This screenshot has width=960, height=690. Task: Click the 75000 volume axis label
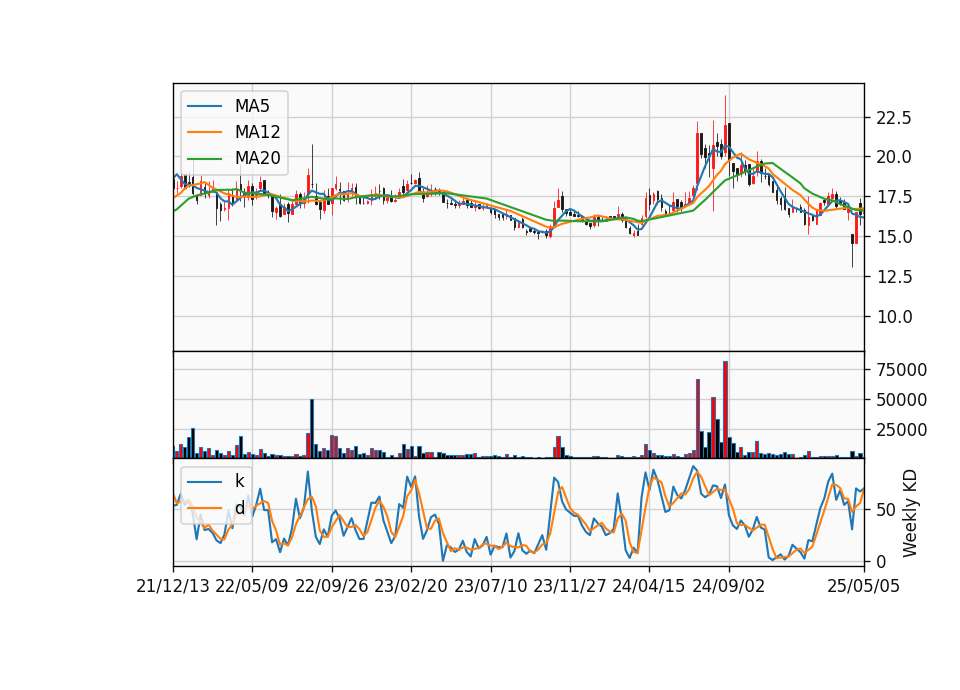901,370
